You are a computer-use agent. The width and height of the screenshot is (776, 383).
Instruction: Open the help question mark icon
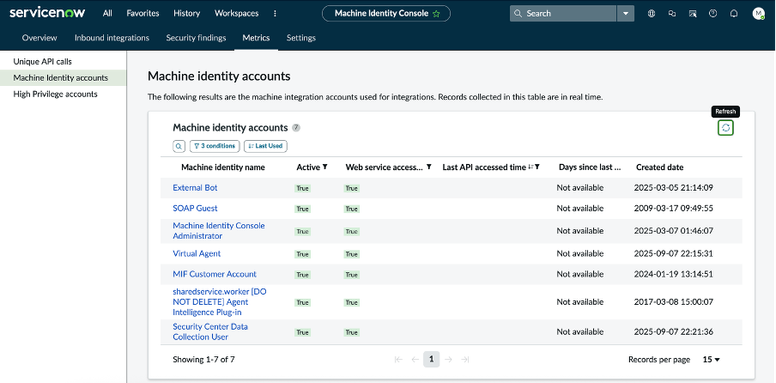click(713, 14)
